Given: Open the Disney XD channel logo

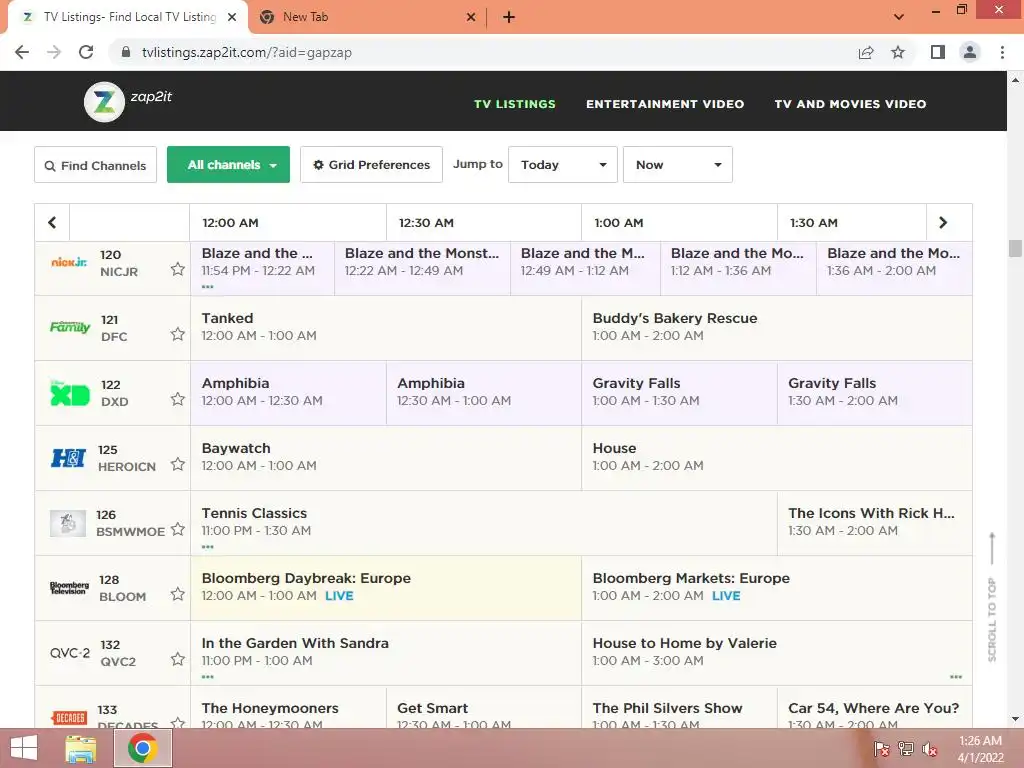Looking at the screenshot, I should coord(70,392).
